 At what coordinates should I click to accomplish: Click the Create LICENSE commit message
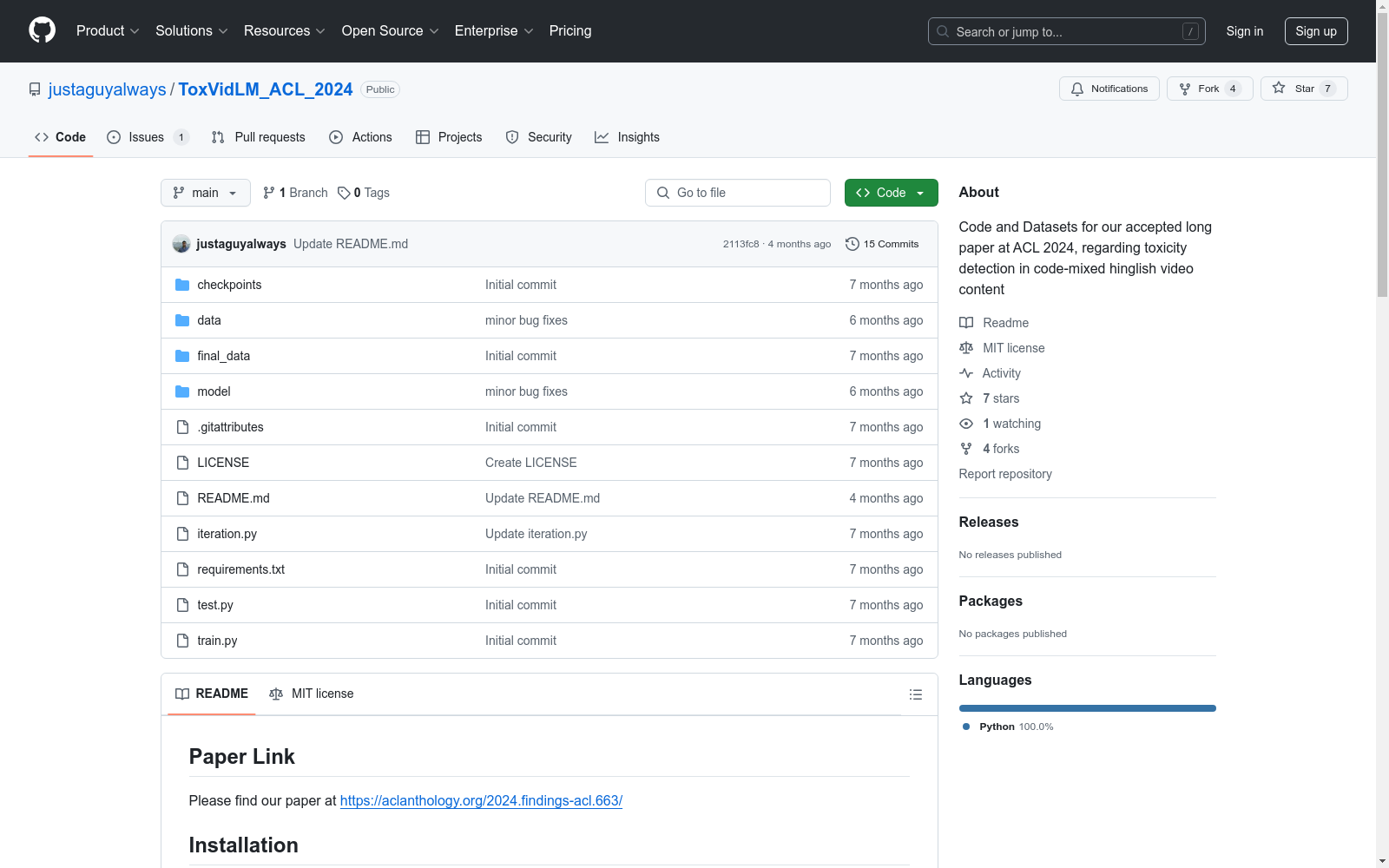pyautogui.click(x=531, y=463)
